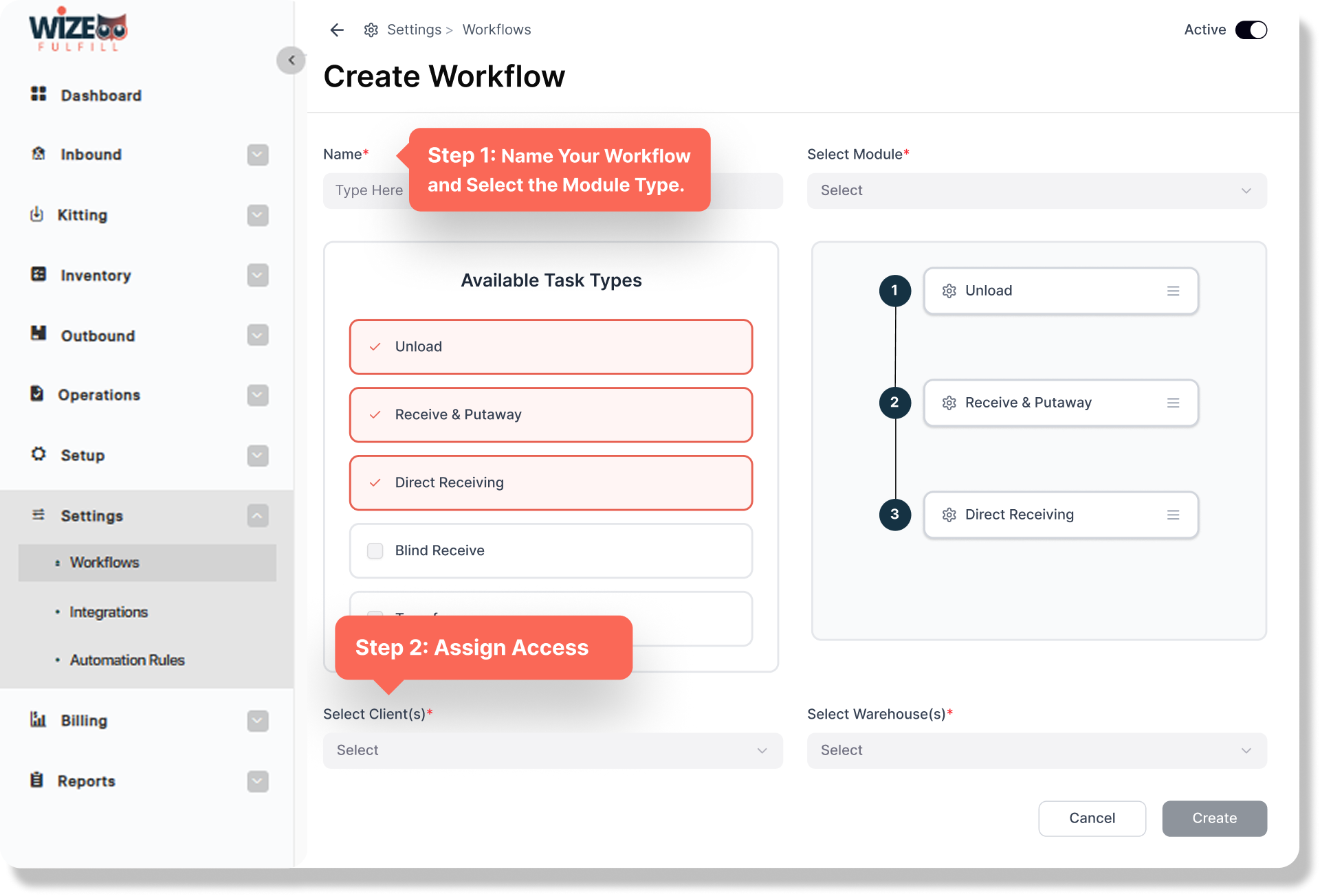Click the gear icon on Receive & Putaway step

pos(949,403)
